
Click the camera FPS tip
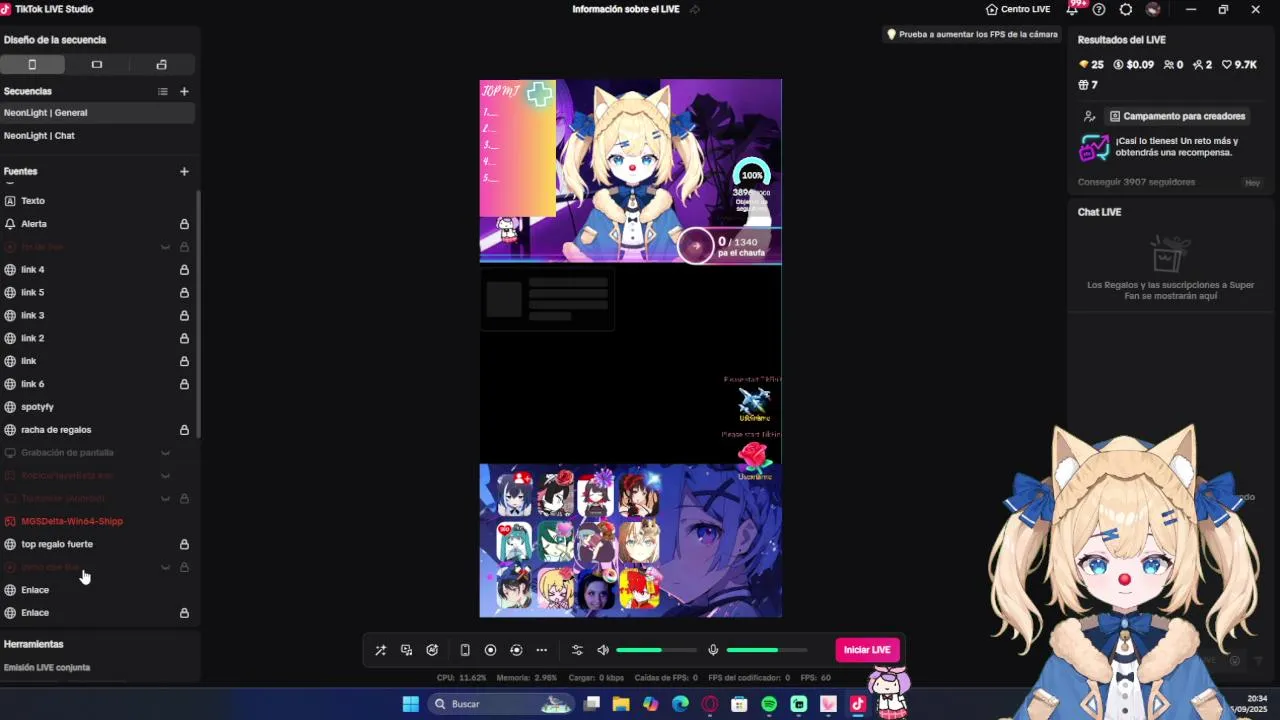pos(972,34)
